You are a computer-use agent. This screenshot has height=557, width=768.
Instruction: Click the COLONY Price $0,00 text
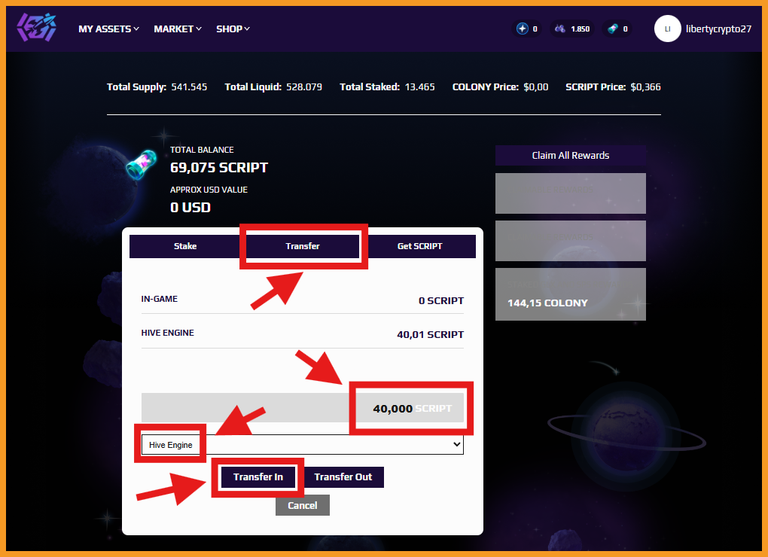coord(500,87)
